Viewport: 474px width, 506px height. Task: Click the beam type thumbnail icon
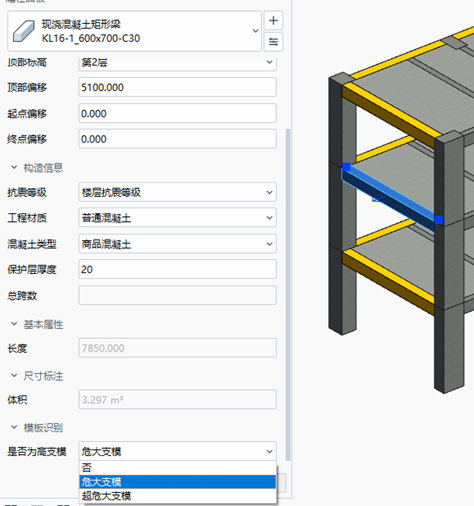pyautogui.click(x=23, y=31)
